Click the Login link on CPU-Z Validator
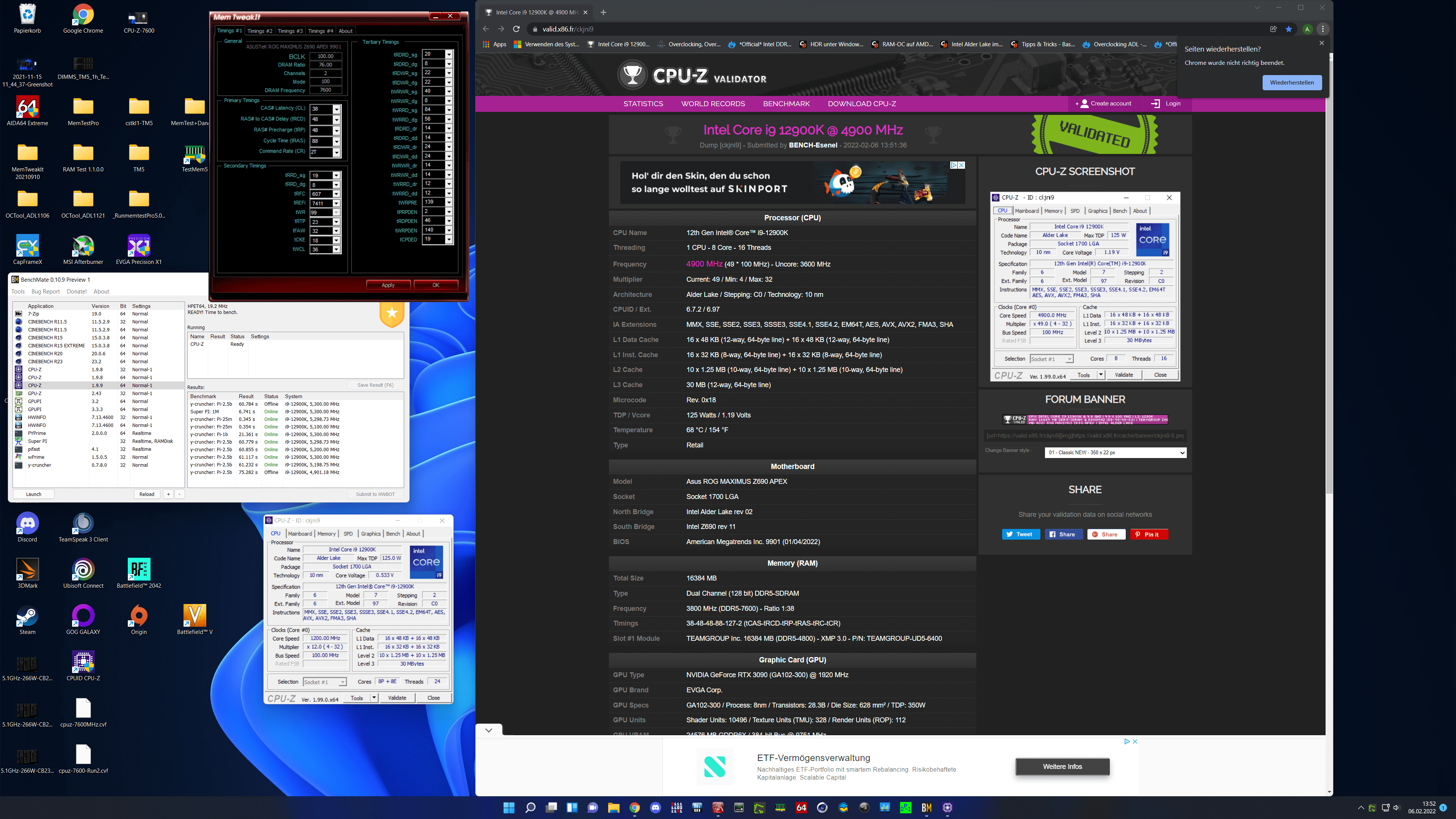This screenshot has width=1456, height=819. tap(1167, 104)
